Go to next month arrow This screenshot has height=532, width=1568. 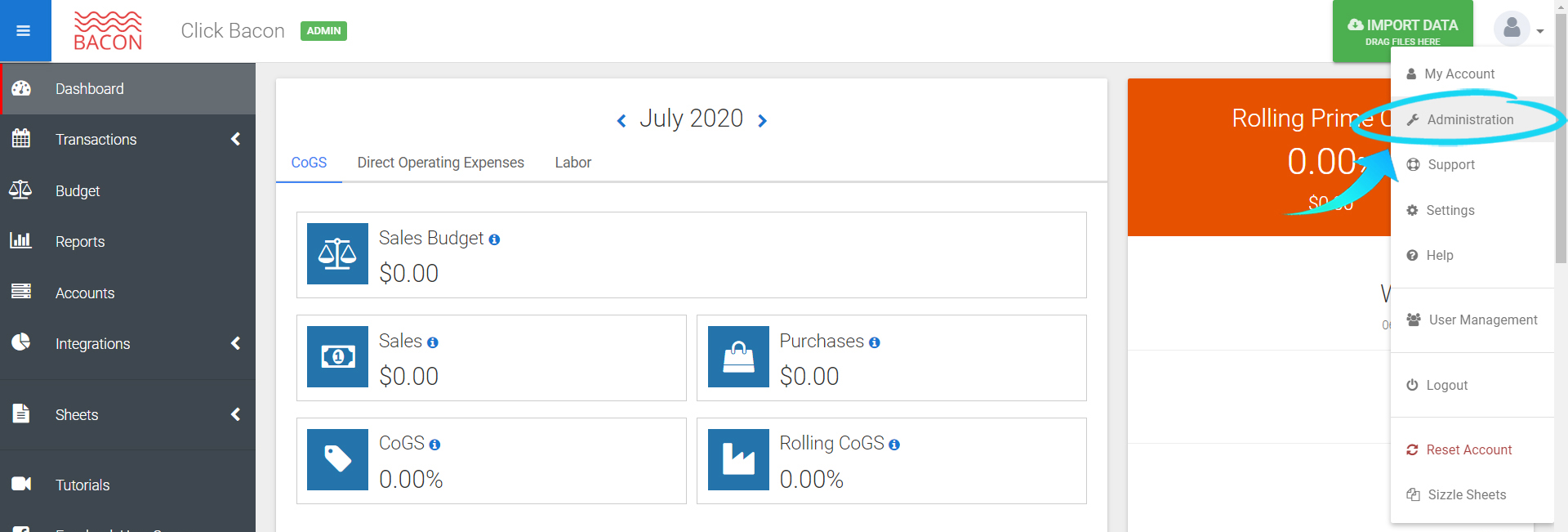coord(762,121)
